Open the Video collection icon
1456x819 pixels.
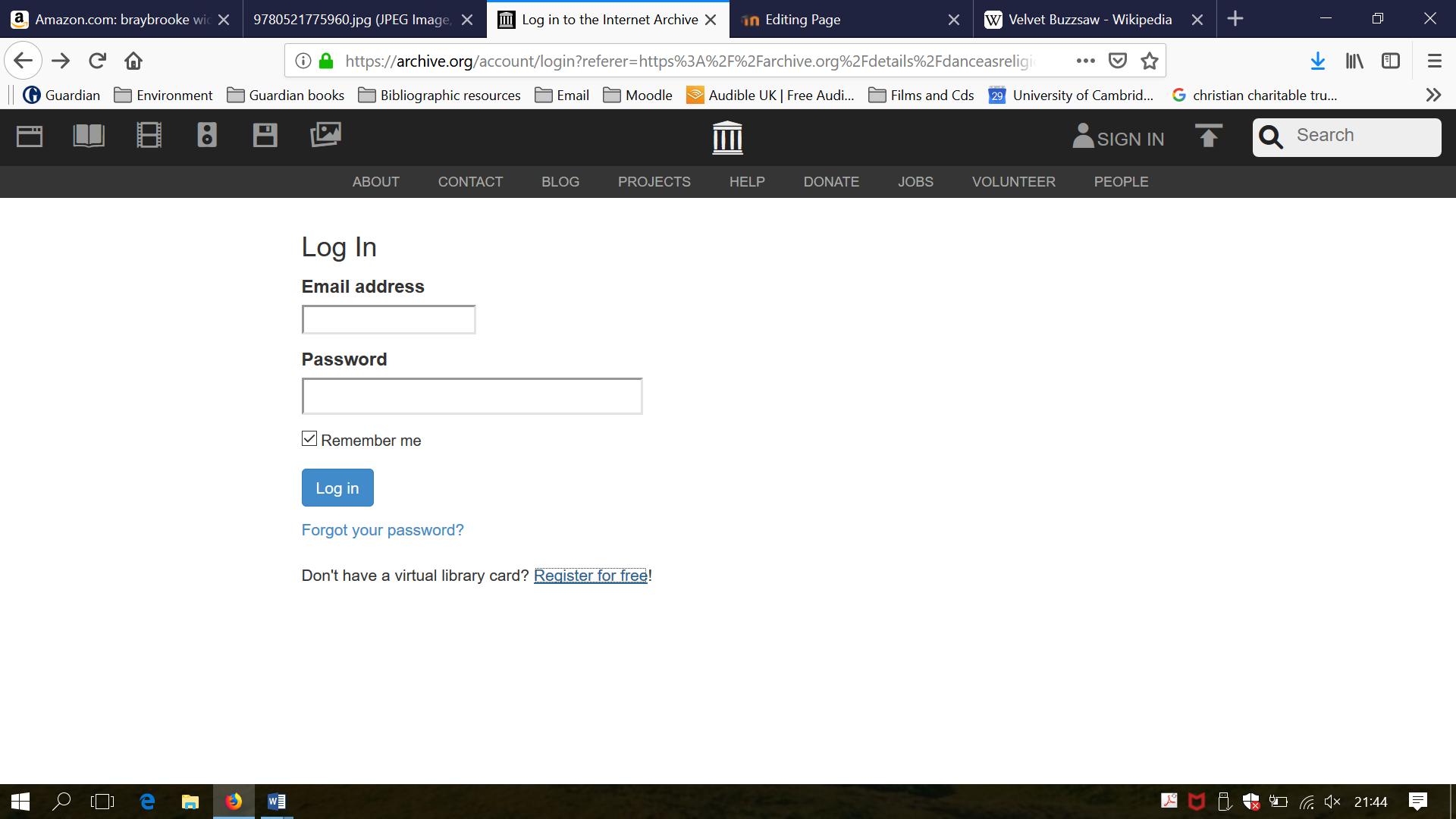click(x=149, y=136)
